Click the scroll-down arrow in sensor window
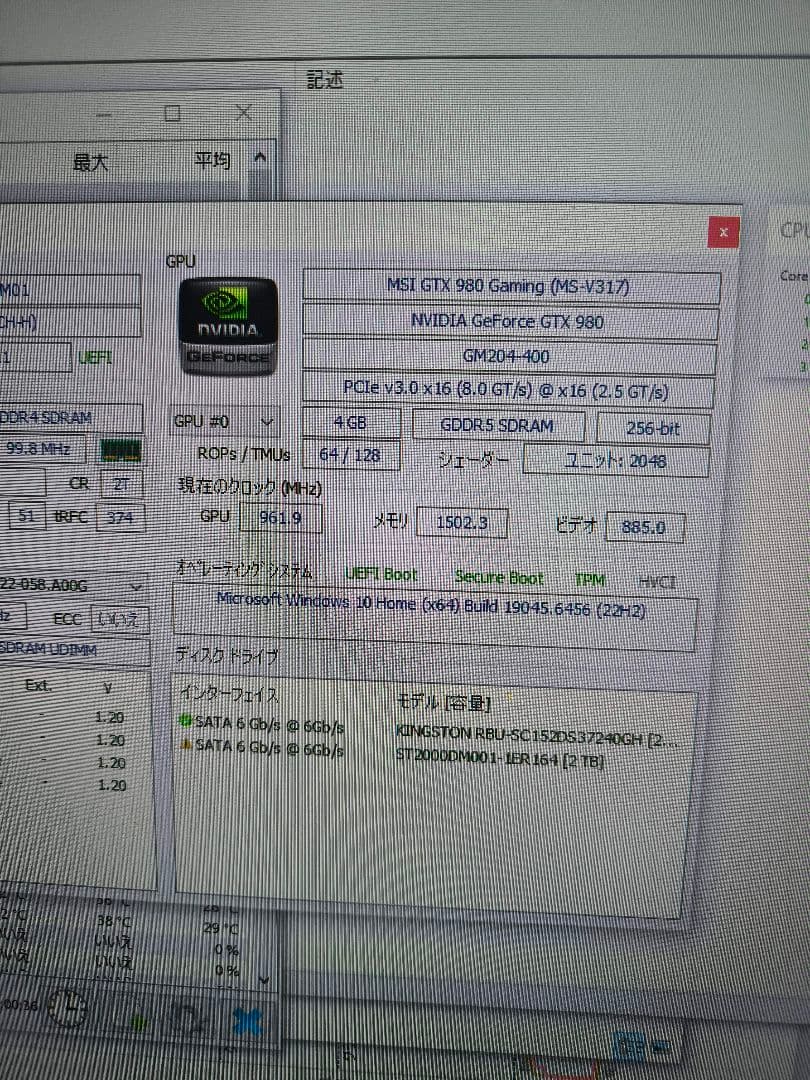 [x=263, y=979]
